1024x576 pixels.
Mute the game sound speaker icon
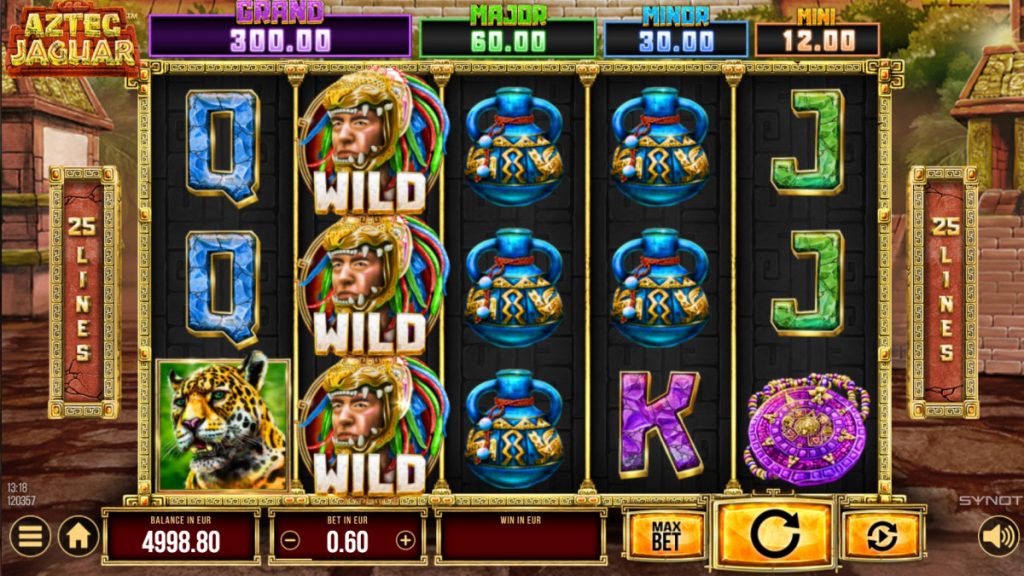[999, 536]
